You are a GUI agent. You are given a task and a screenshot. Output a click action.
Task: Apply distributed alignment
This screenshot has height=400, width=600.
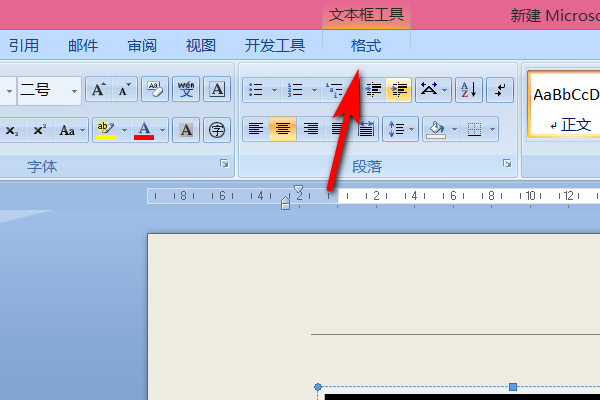click(366, 129)
